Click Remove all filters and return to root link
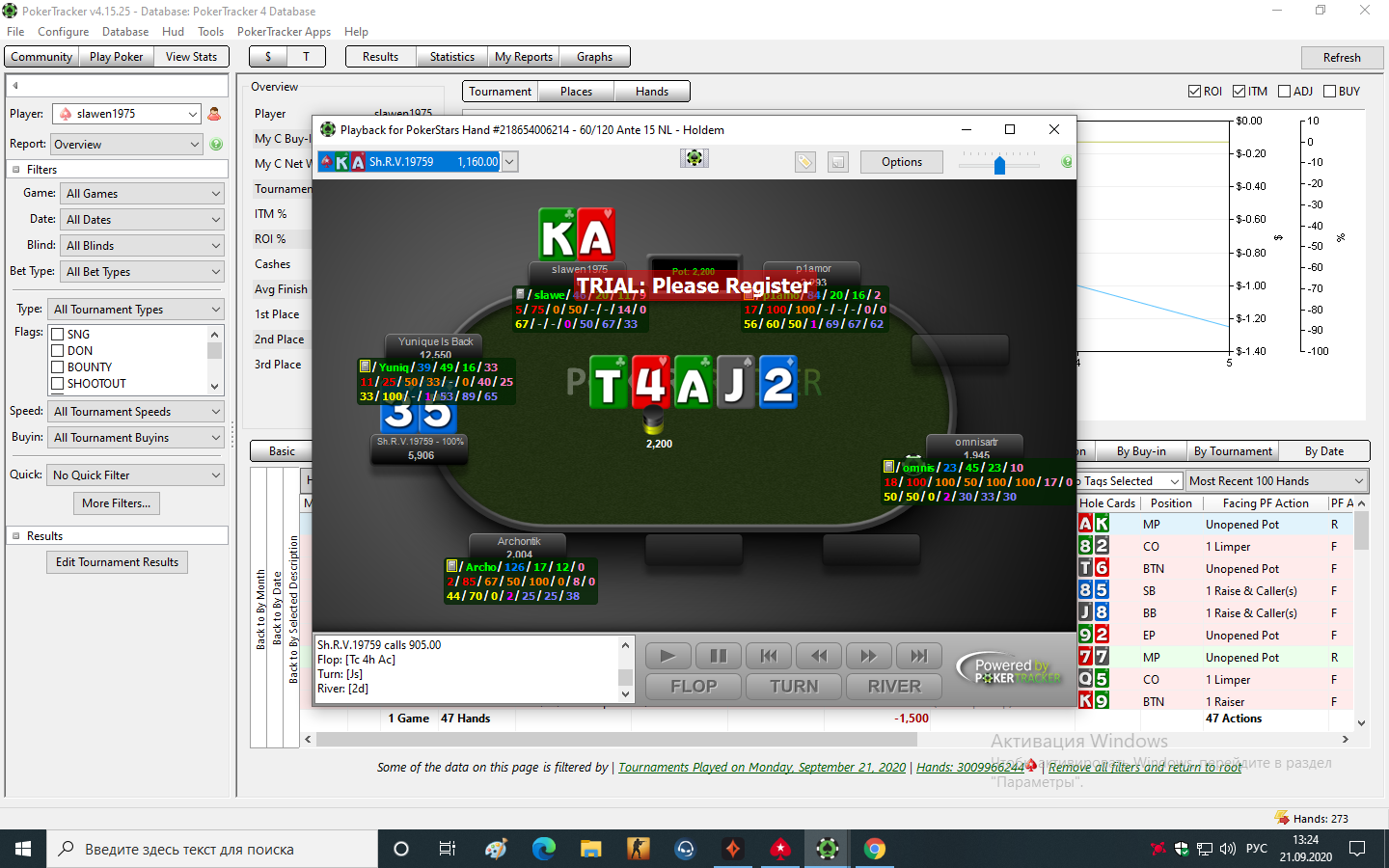The width and height of the screenshot is (1389, 868). tap(1145, 768)
